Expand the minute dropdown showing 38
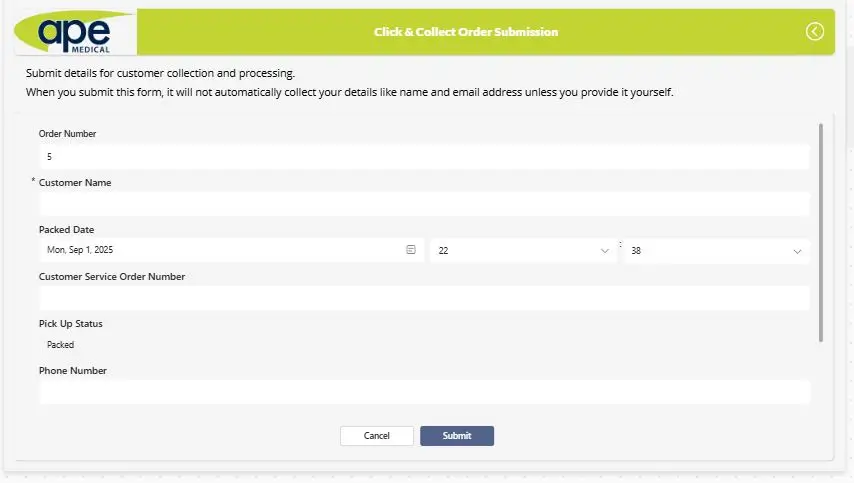This screenshot has width=854, height=483. point(716,250)
